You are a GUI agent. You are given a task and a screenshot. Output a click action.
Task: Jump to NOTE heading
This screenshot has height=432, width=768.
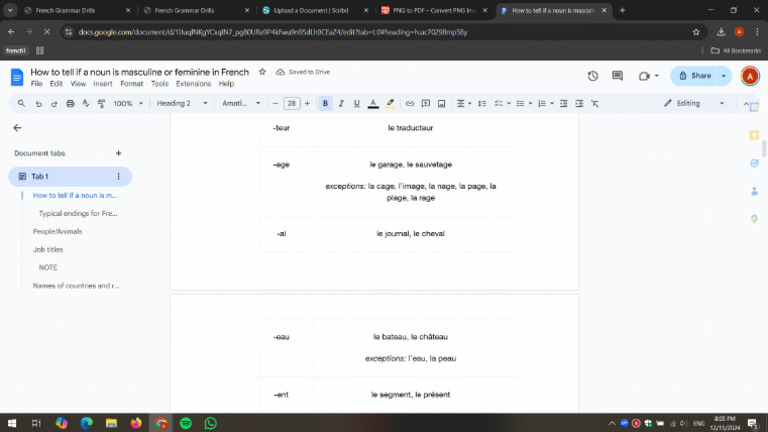[x=48, y=267]
